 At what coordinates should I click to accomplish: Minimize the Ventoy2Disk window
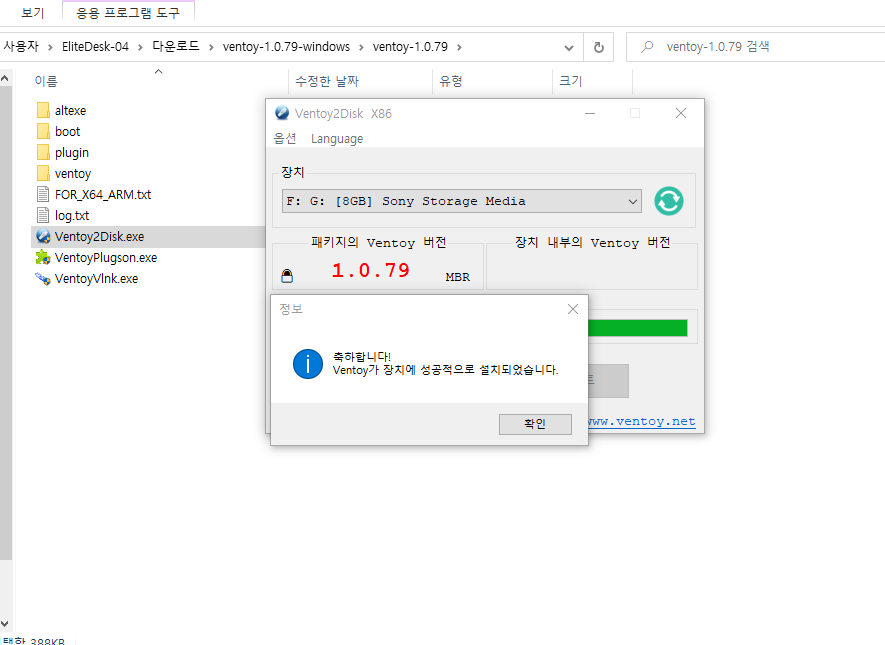(590, 113)
